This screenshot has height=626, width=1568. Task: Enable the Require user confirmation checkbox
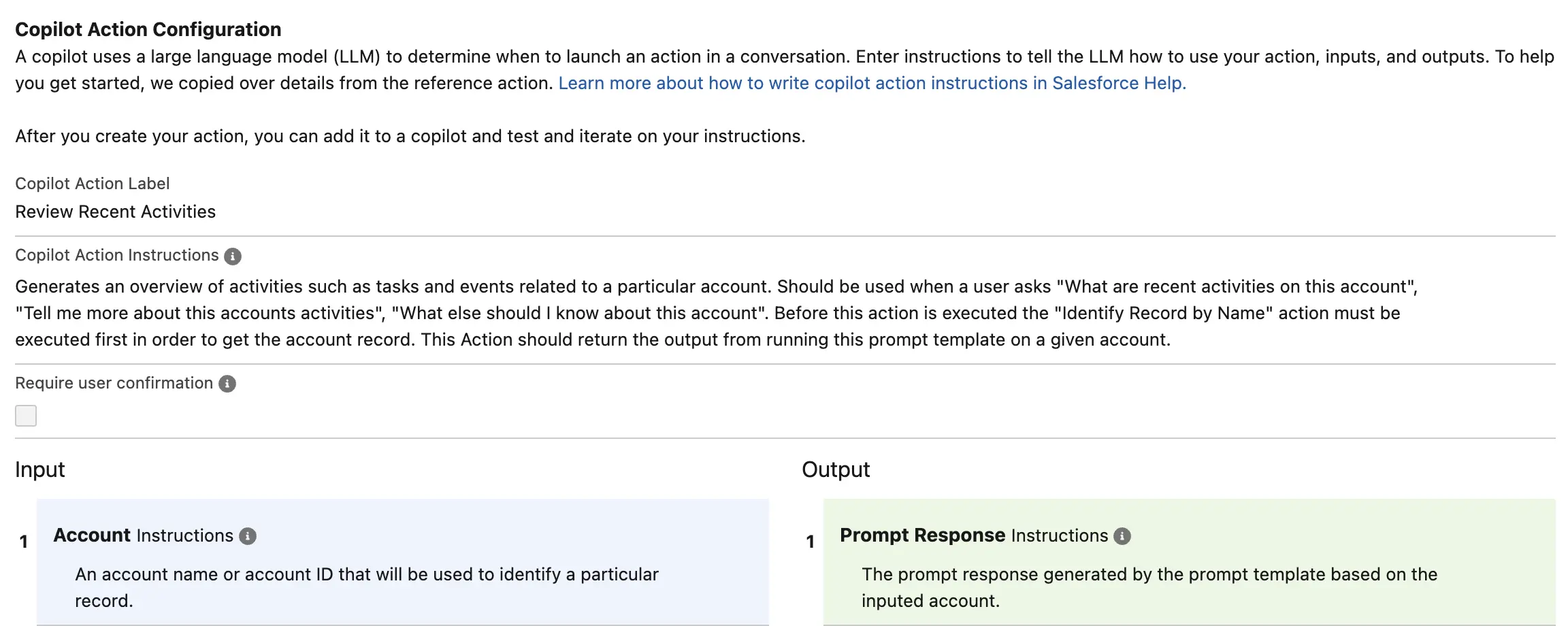[x=26, y=416]
